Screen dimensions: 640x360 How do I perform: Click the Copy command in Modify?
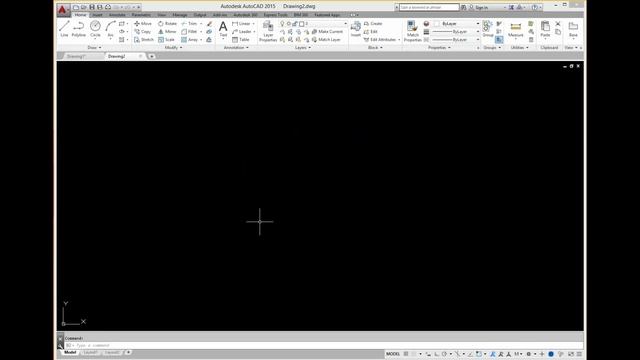(x=142, y=31)
